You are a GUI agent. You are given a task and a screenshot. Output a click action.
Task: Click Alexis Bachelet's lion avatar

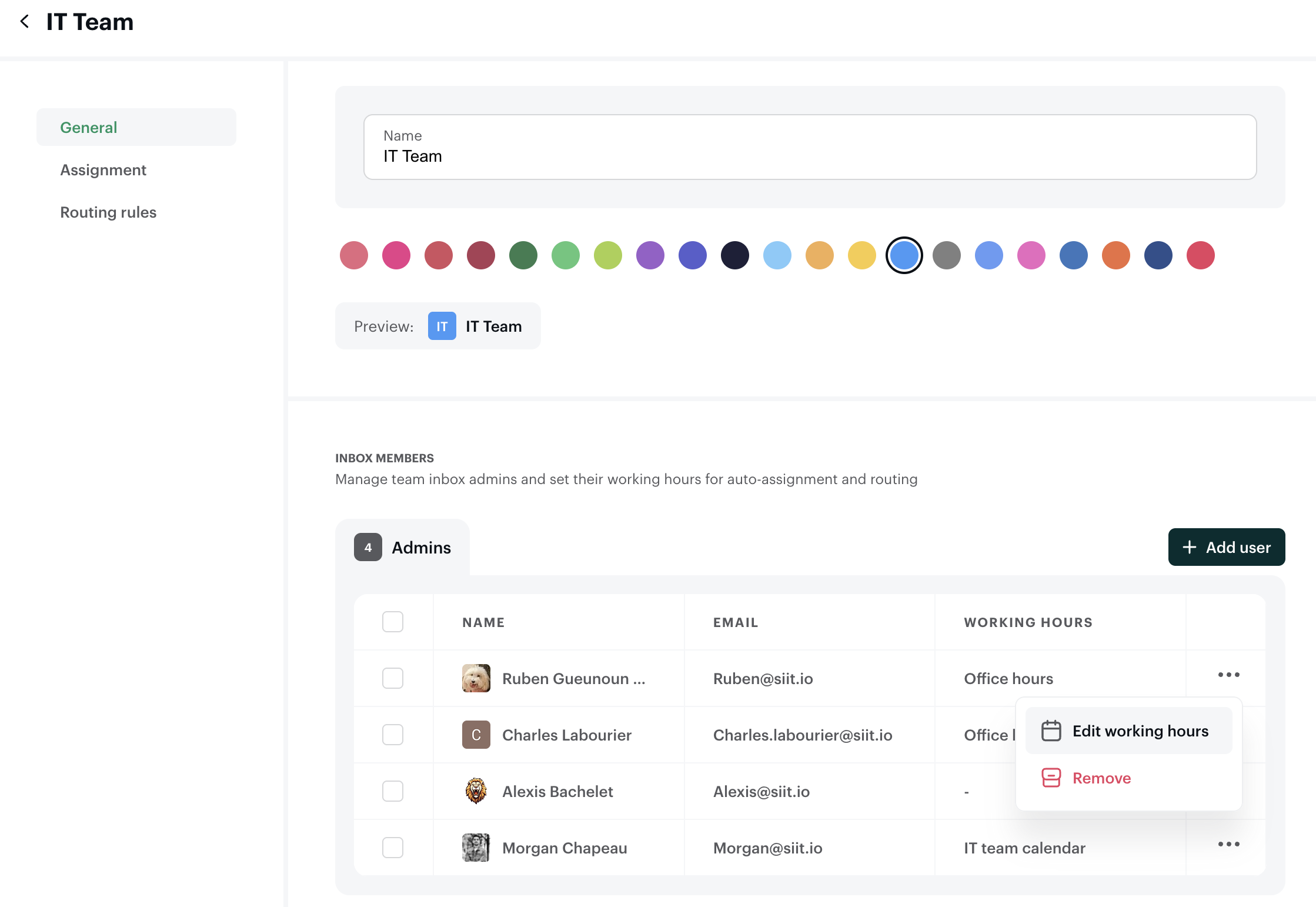tap(476, 791)
